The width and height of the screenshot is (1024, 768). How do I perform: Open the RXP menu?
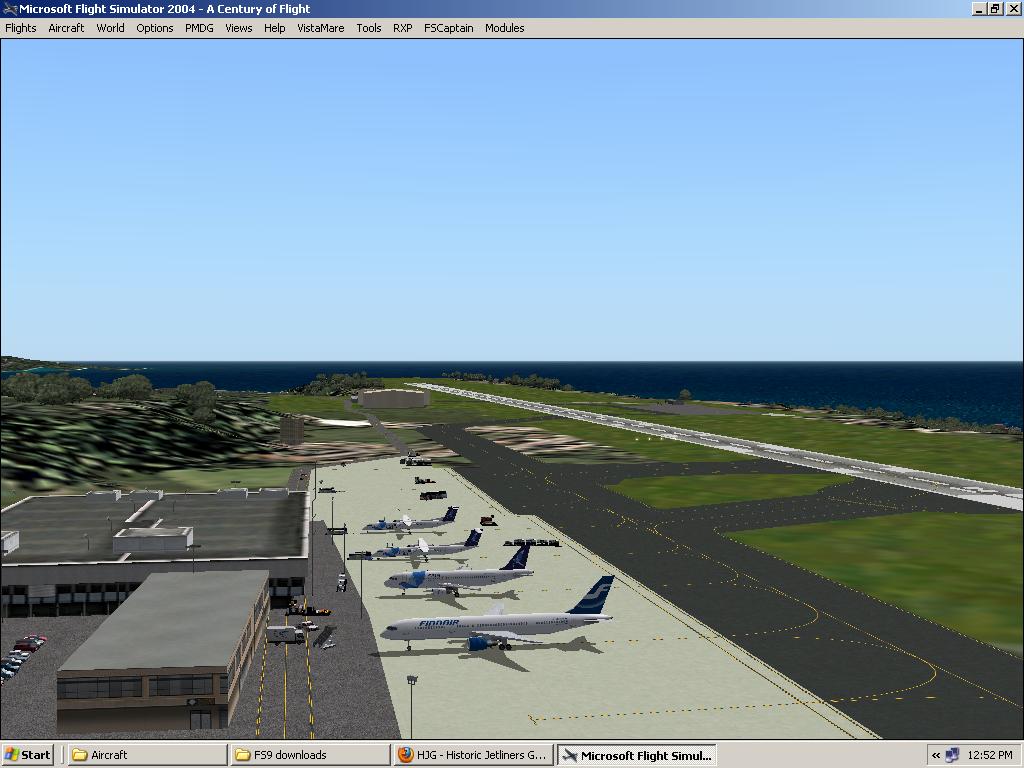[402, 28]
